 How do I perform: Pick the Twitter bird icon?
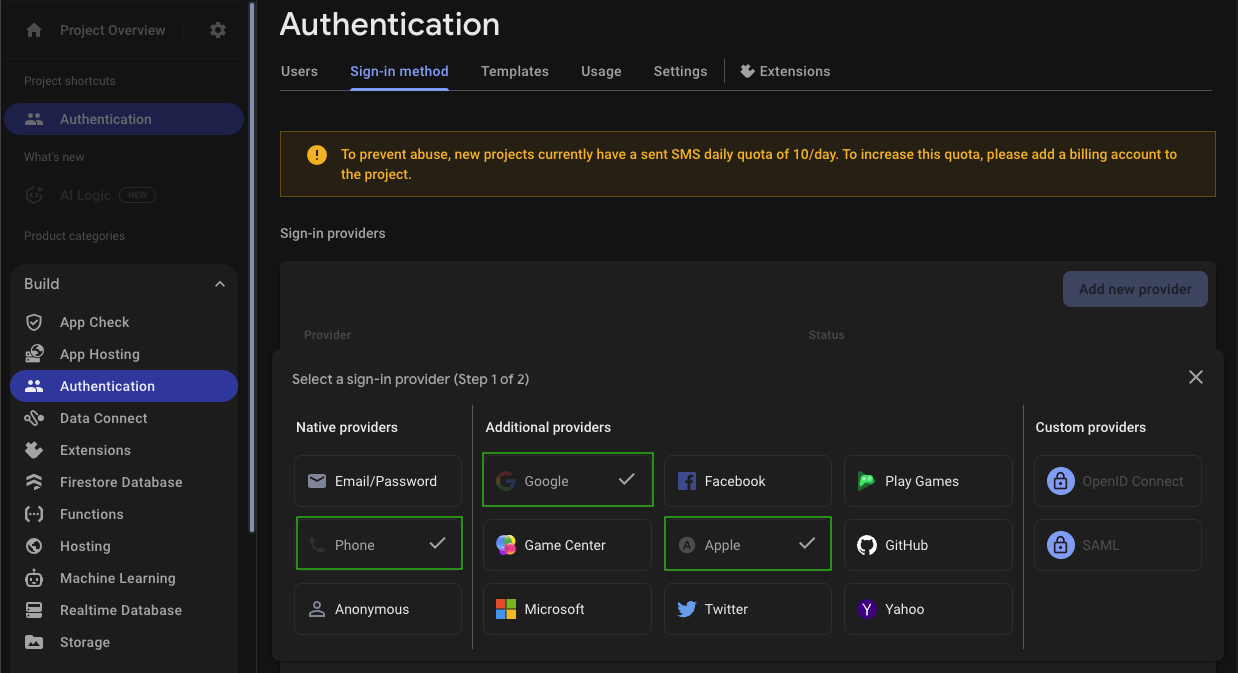point(687,609)
